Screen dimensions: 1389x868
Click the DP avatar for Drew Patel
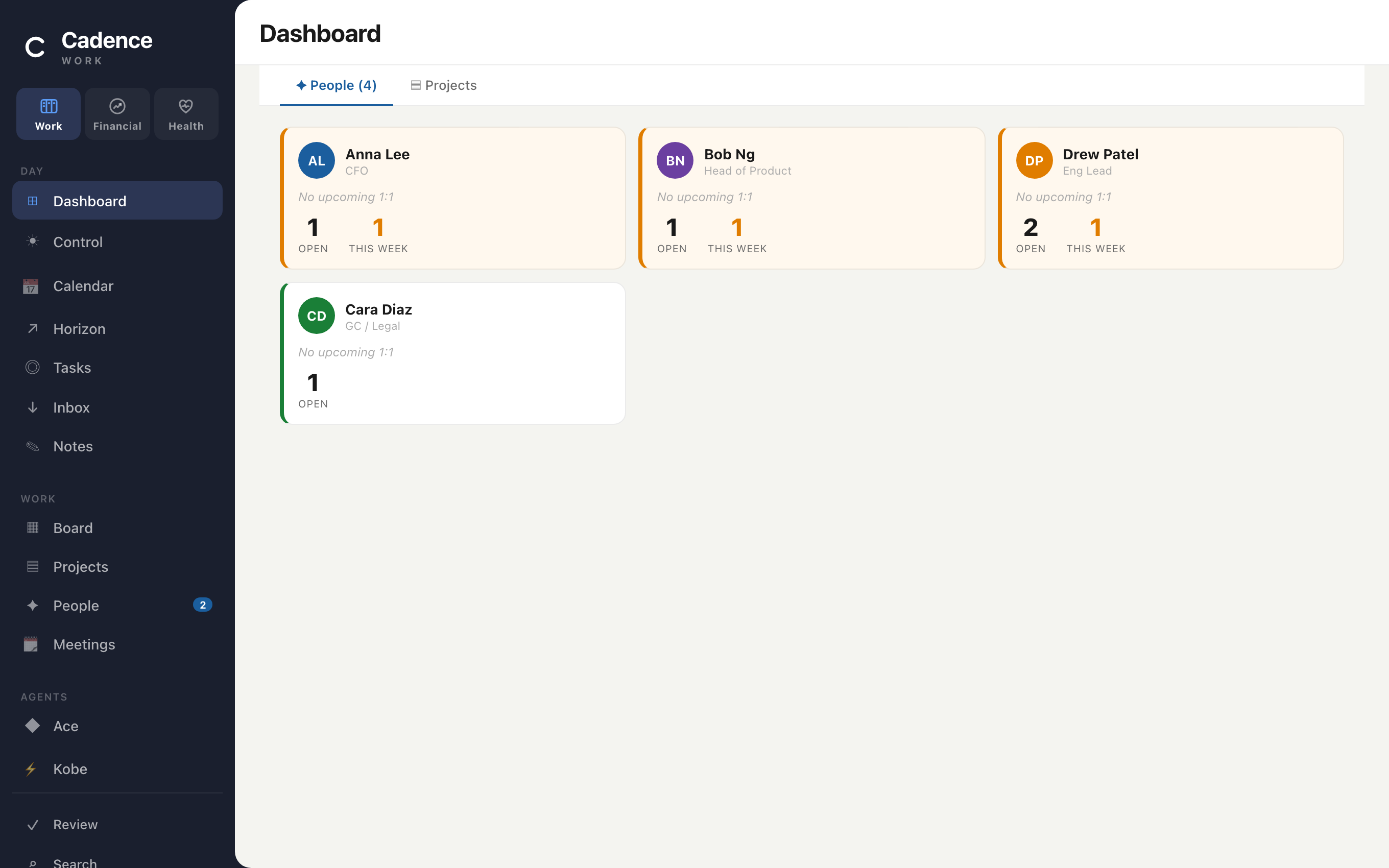(x=1034, y=160)
